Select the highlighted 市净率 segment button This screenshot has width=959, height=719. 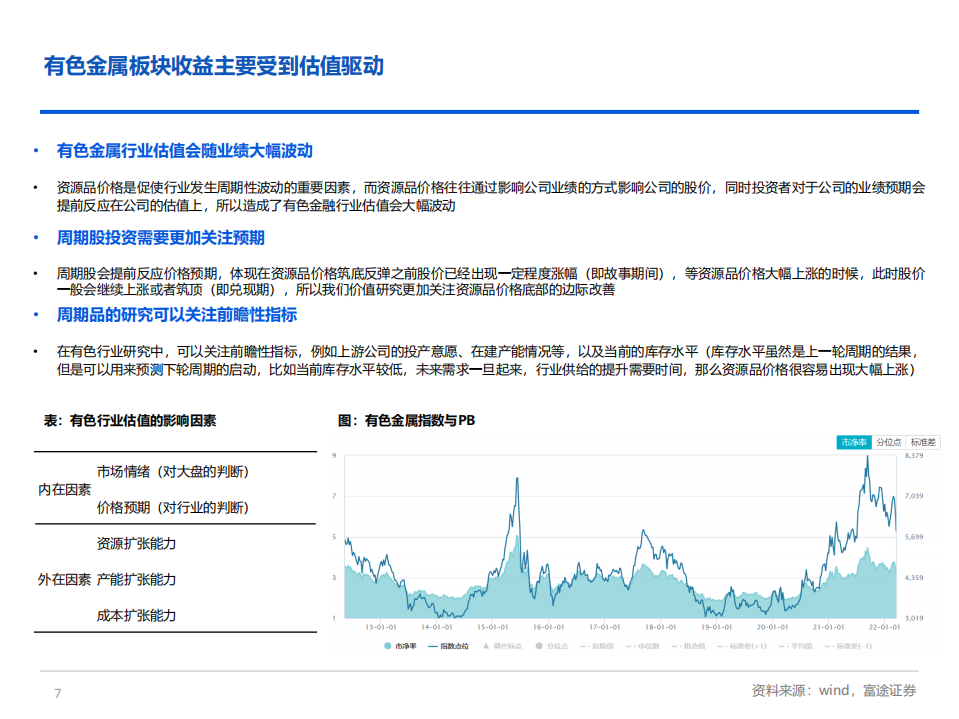point(853,441)
